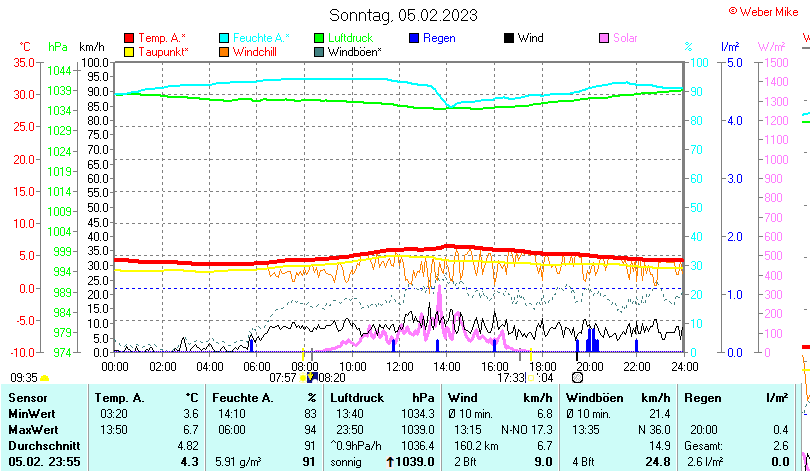The width and height of the screenshot is (810, 471).
Task: Click the moon phase icon below the time axis
Action: pos(577,378)
